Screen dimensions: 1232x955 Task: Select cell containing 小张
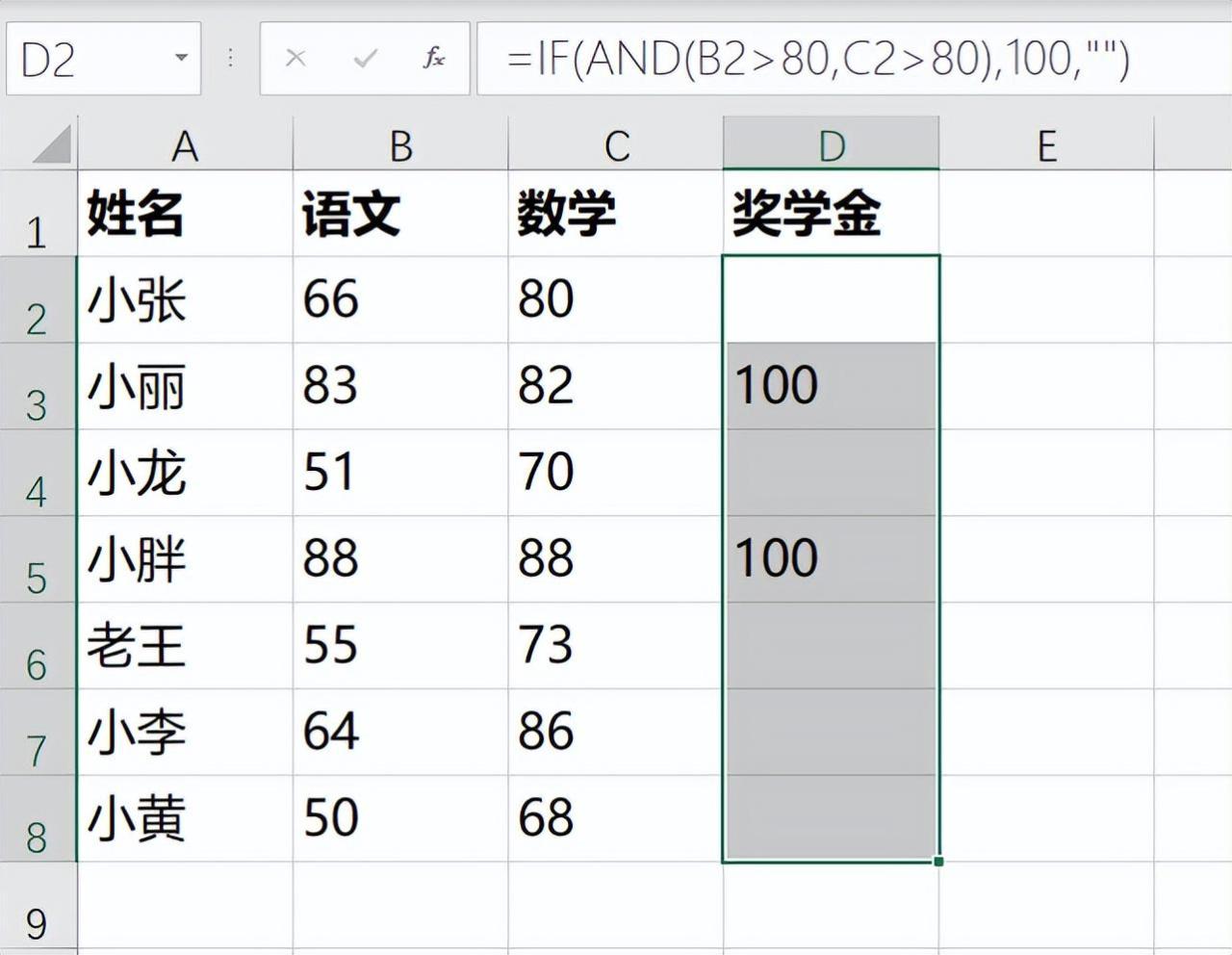(x=185, y=299)
